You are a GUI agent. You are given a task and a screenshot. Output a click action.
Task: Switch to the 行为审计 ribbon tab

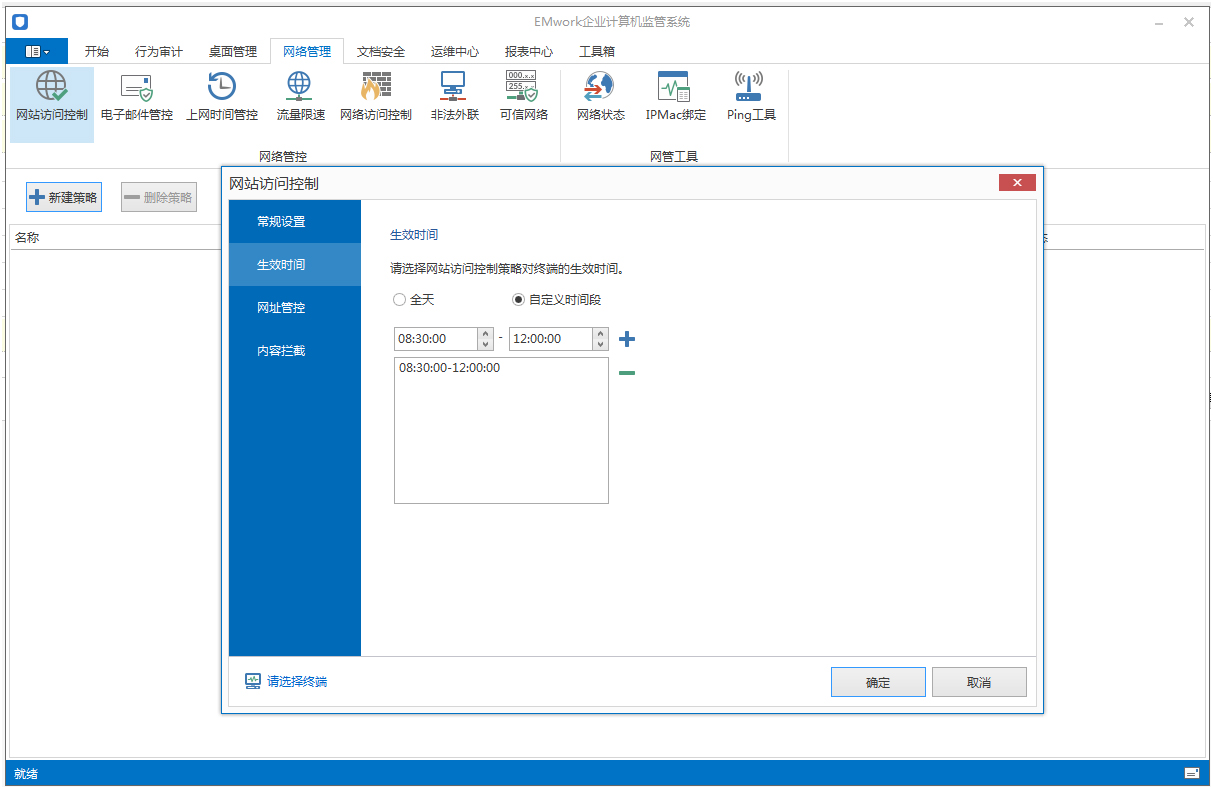tap(158, 51)
